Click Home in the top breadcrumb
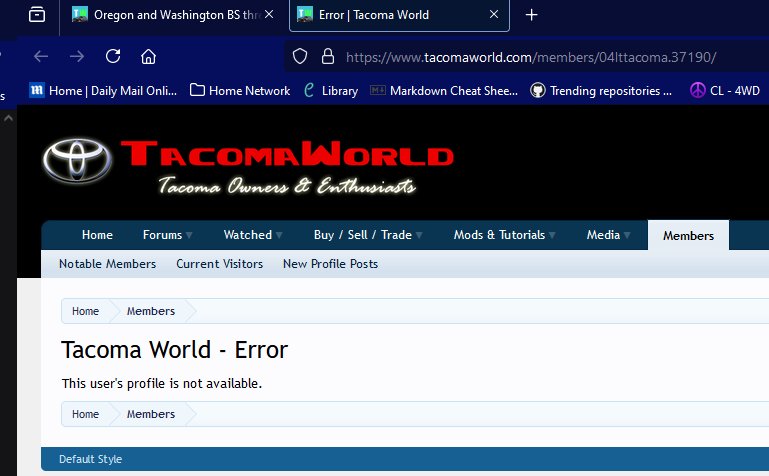The height and width of the screenshot is (476, 769). pyautogui.click(x=85, y=311)
